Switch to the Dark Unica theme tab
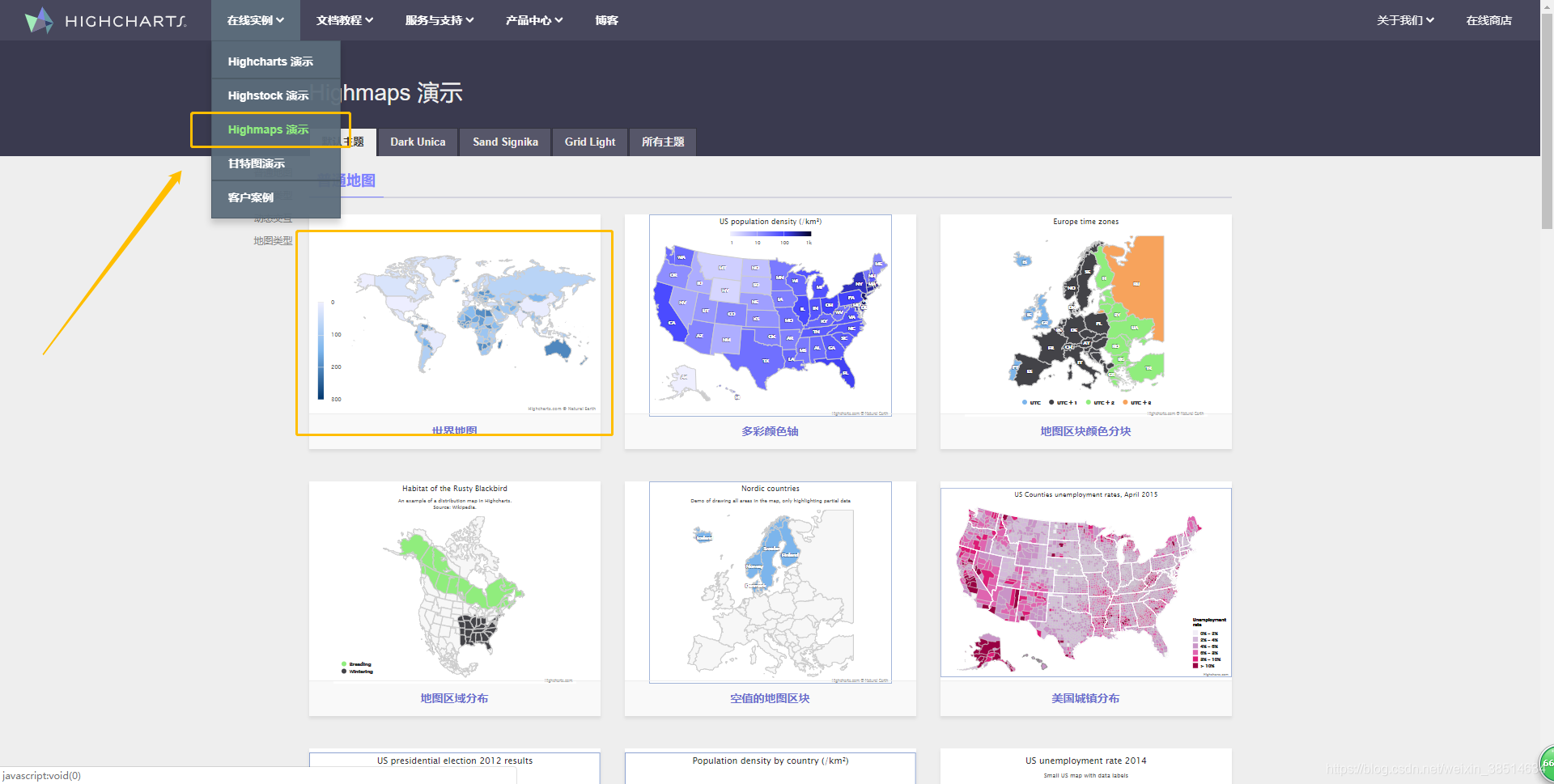This screenshot has width=1554, height=784. pos(418,142)
